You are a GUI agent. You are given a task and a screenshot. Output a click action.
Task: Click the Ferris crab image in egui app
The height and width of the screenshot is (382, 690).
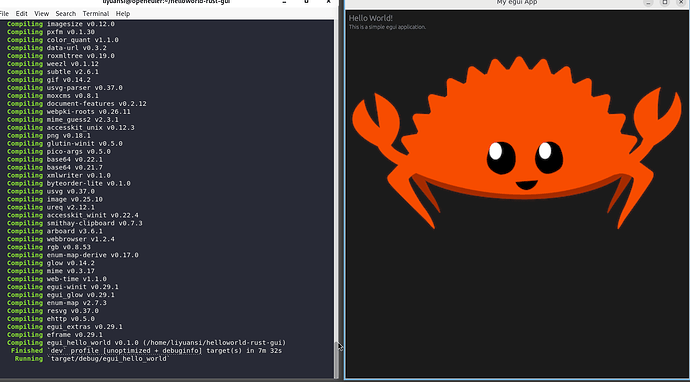[517, 142]
